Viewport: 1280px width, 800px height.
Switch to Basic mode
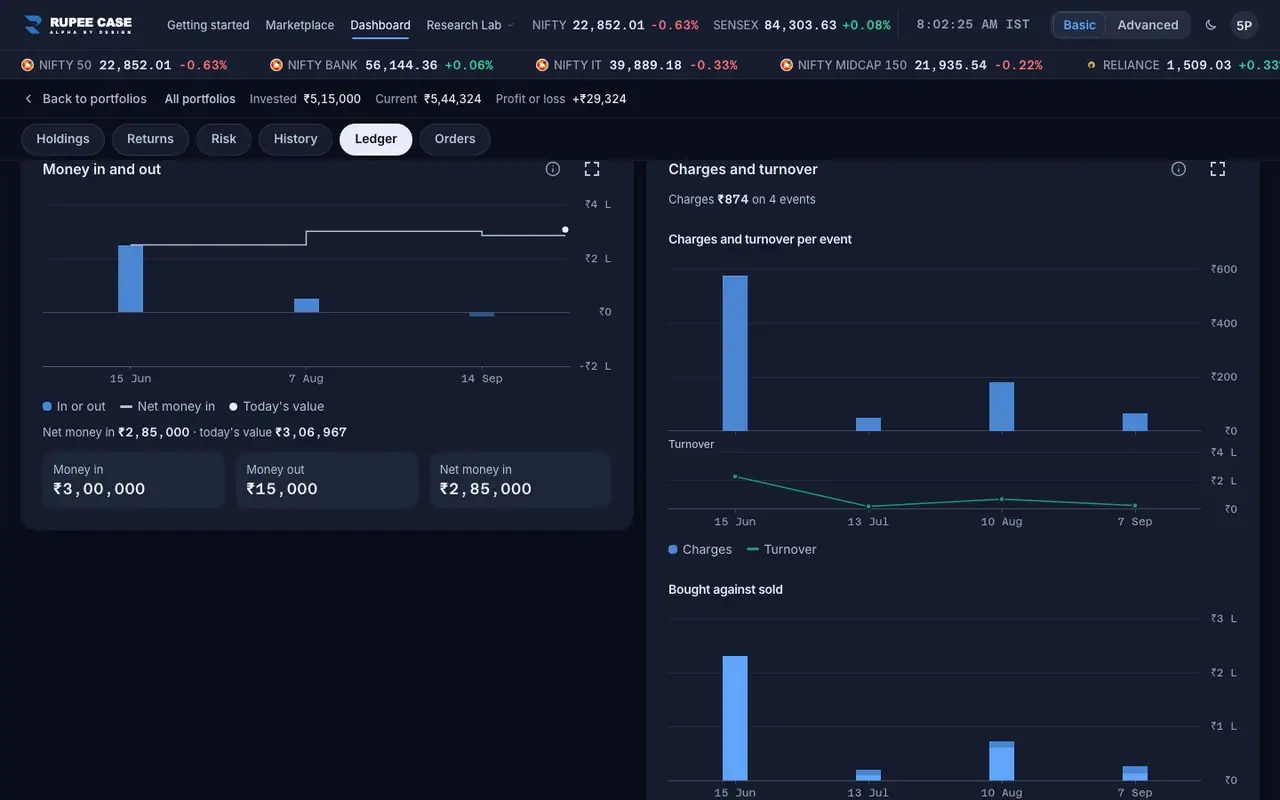1079,25
